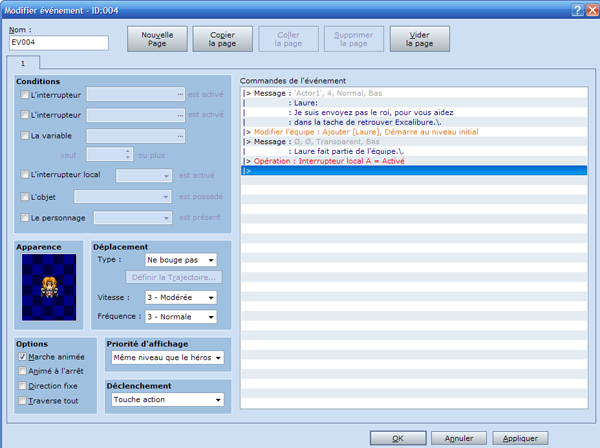The height and width of the screenshot is (448, 600).
Task: Open the character sprite in Apparence
Action: coord(49,287)
